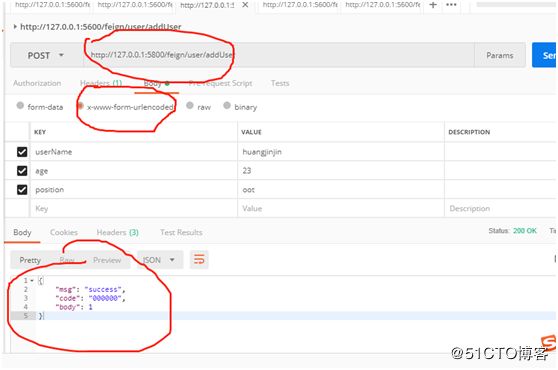Close the active request tab
The height and width of the screenshot is (370, 558).
point(245,5)
